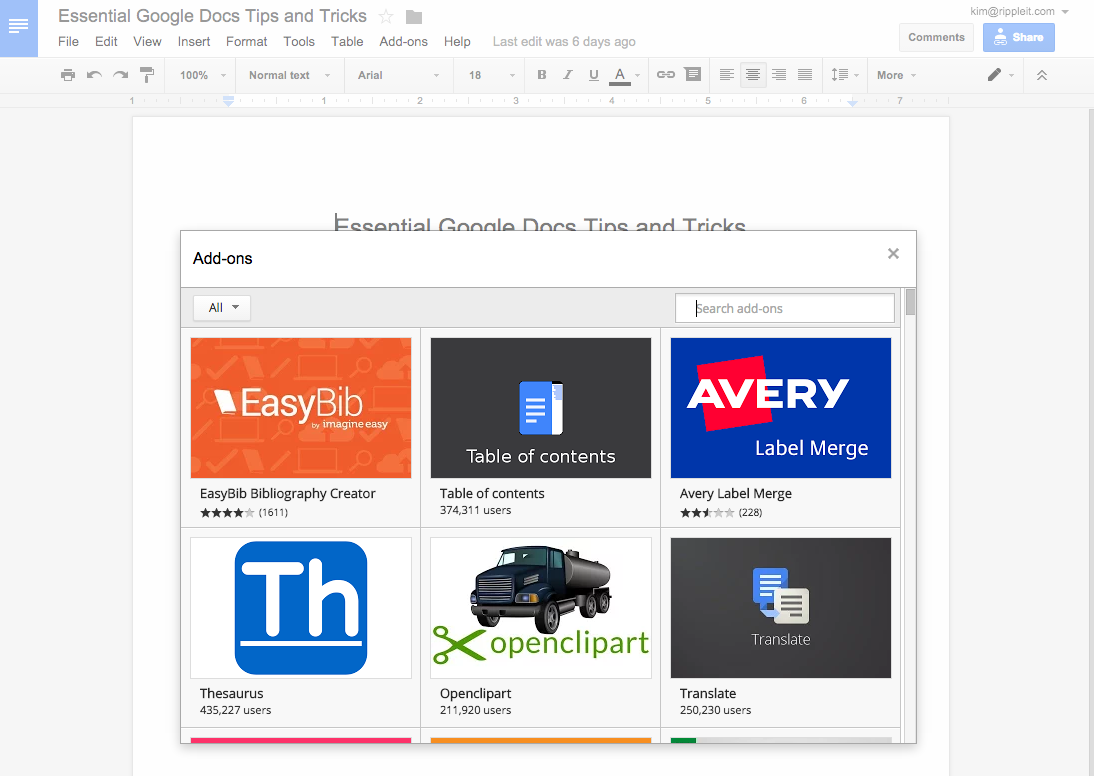The width and height of the screenshot is (1094, 776).
Task: Open the Table of contents add-on thumbnail
Action: 541,408
